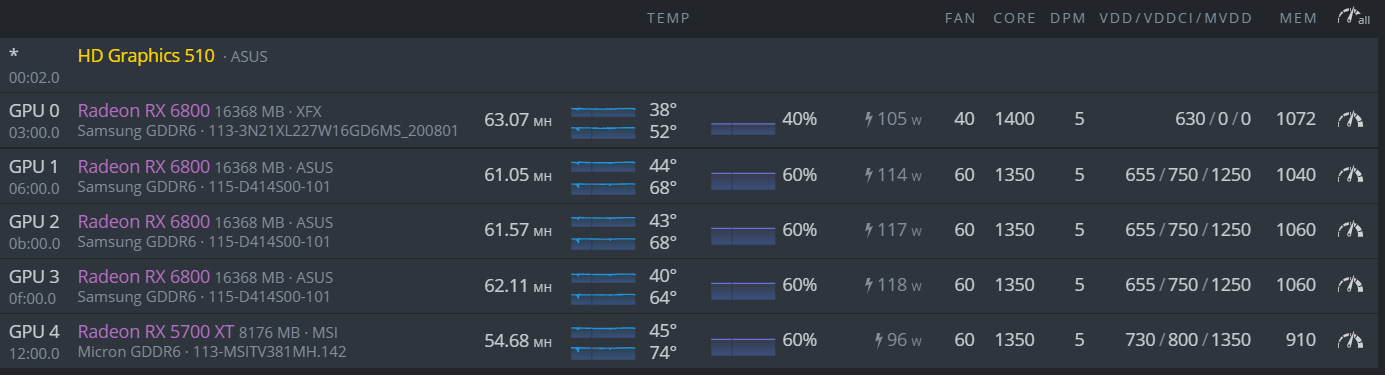Screen dimensions: 1385x375
Task: Click GPU 4 temperature history graph
Action: (x=603, y=340)
